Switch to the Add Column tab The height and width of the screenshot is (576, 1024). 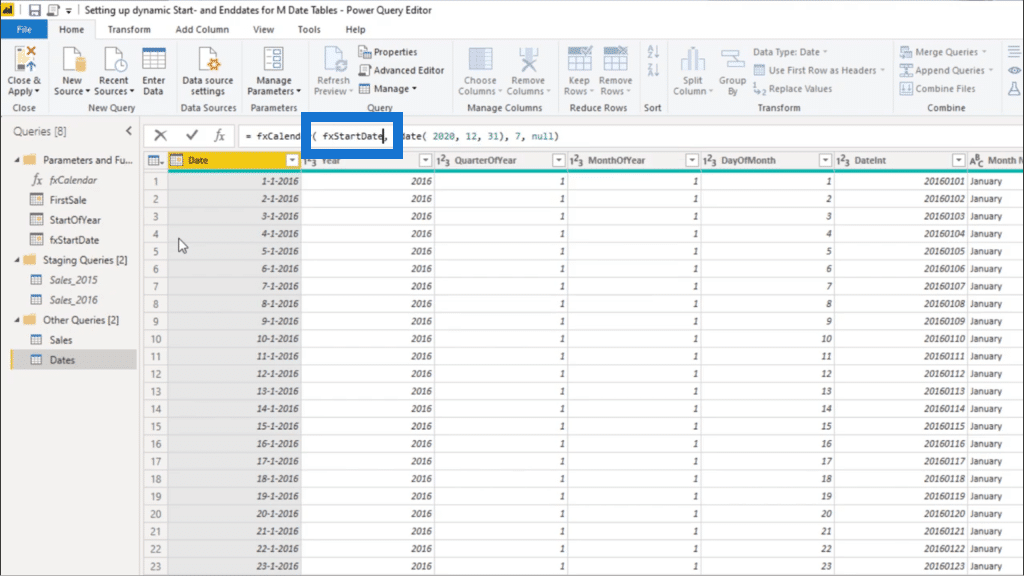coord(202,29)
